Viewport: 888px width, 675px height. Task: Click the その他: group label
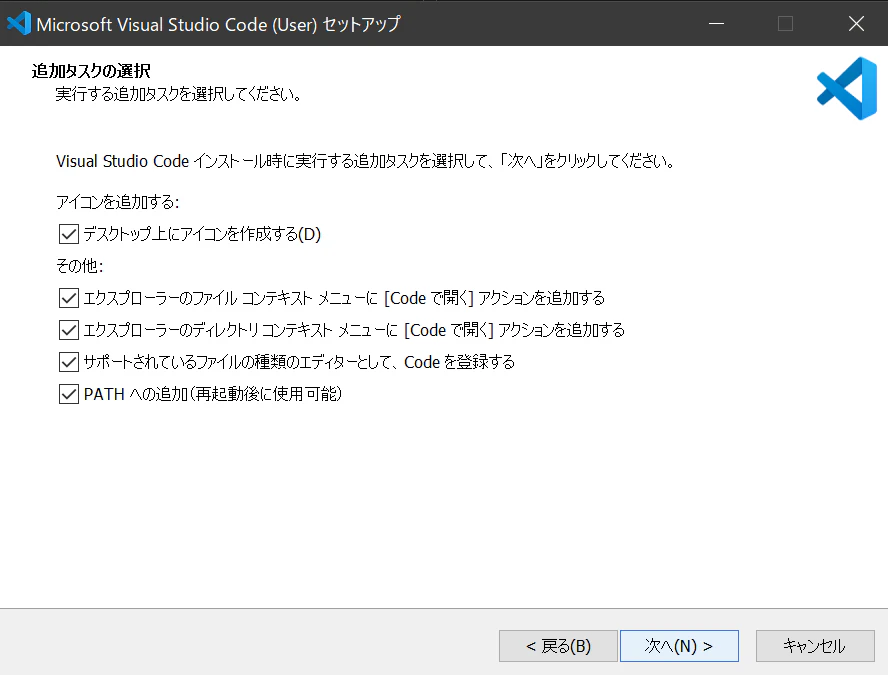pos(80,266)
